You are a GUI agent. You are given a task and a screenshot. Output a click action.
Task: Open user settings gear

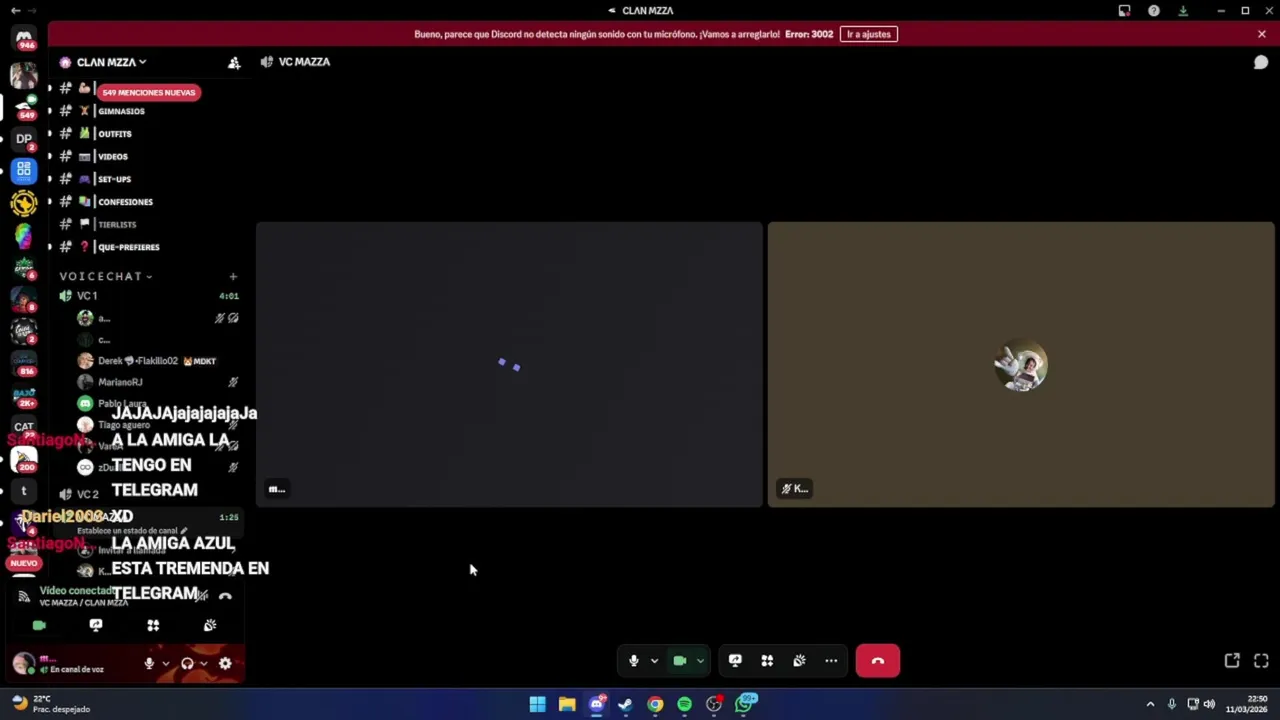225,663
